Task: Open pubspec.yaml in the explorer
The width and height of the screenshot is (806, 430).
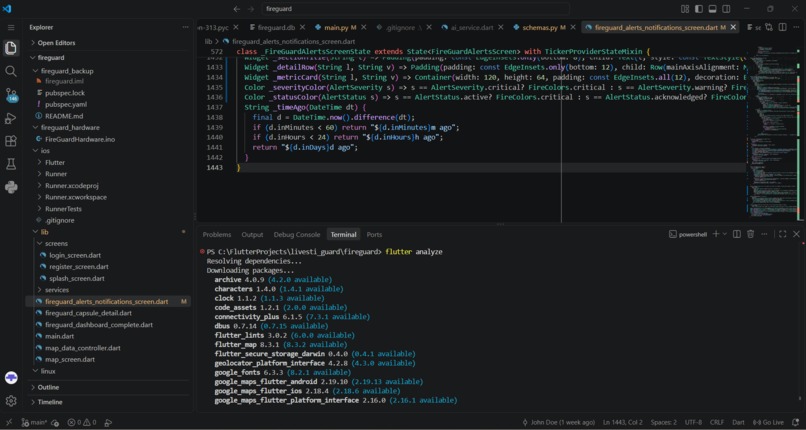Action: pos(65,104)
